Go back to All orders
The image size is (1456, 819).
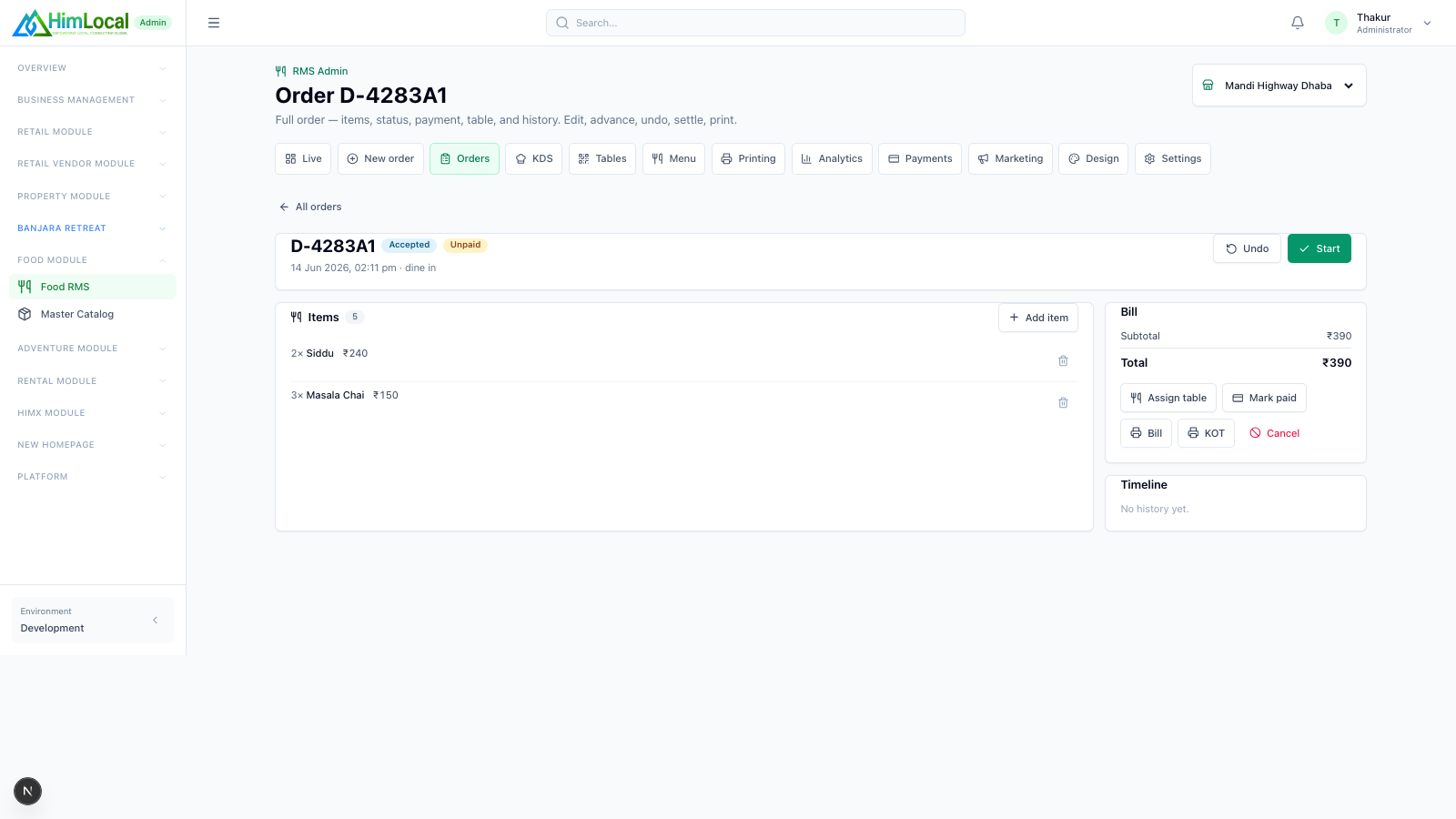310,207
